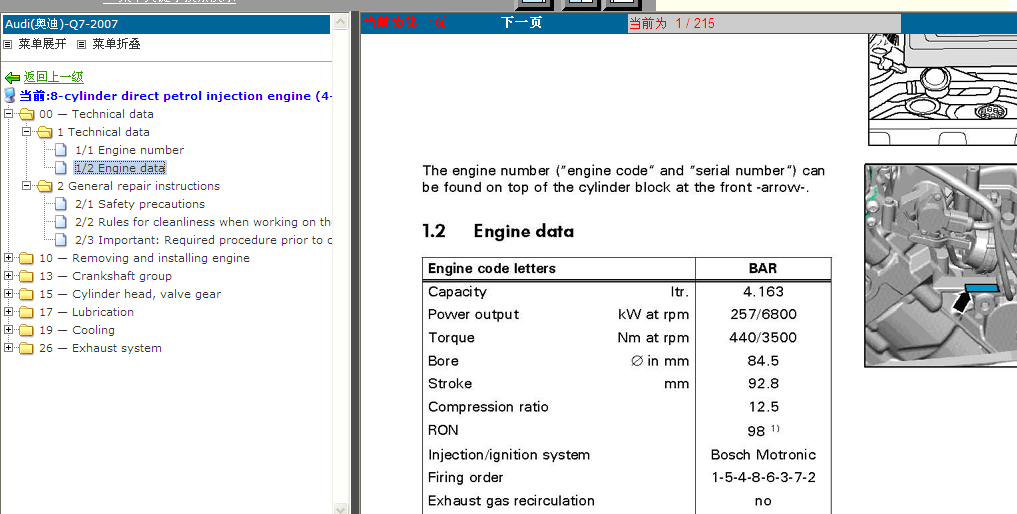Expand the 26 — Exhaust system node

[8, 348]
